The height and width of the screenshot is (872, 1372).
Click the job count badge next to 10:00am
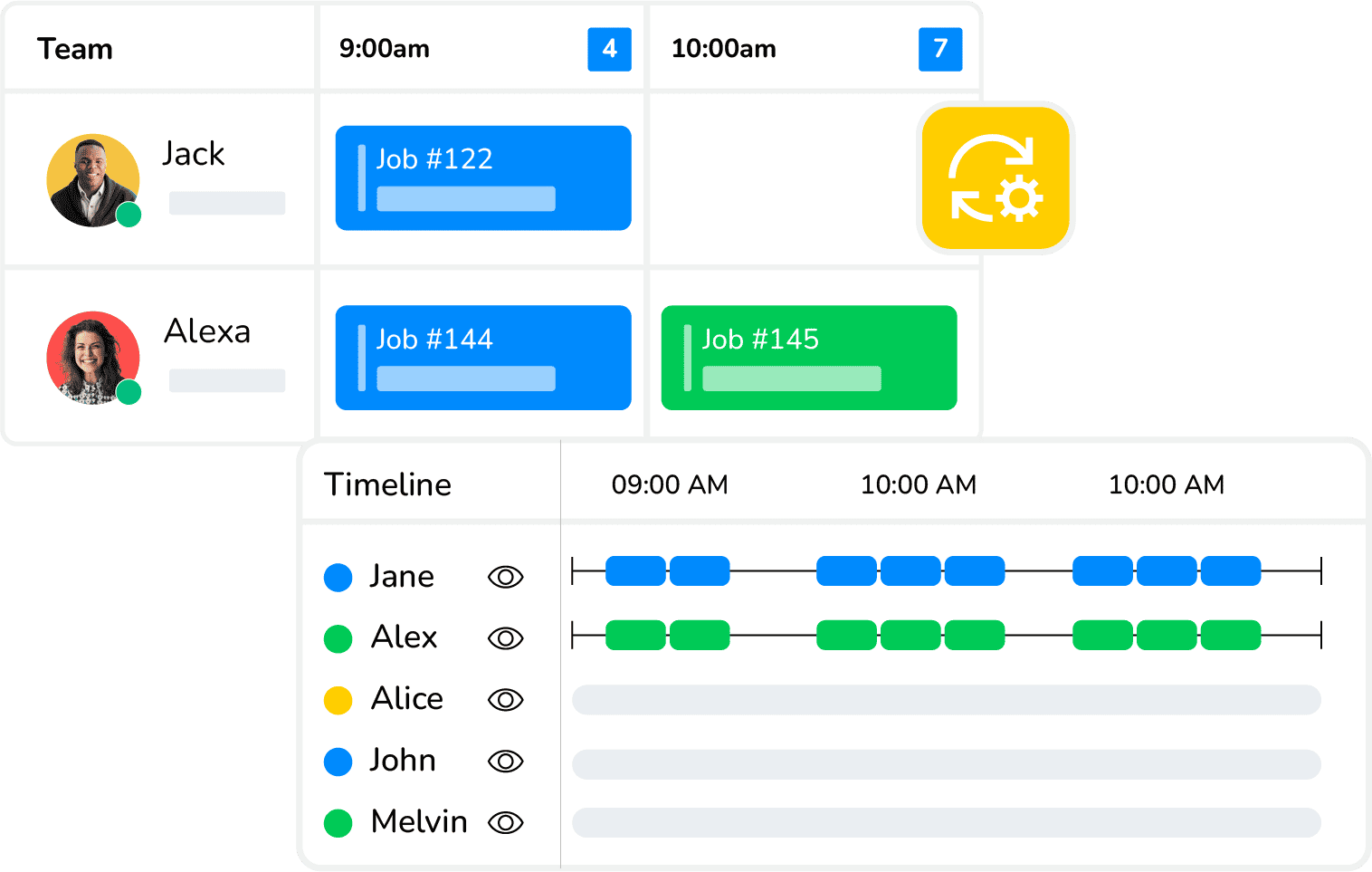941,50
